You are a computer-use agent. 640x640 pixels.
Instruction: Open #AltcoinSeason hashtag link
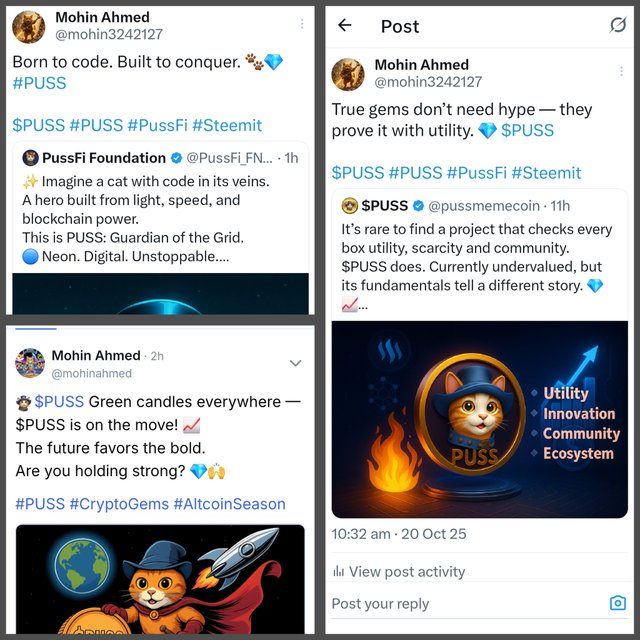[x=229, y=504]
